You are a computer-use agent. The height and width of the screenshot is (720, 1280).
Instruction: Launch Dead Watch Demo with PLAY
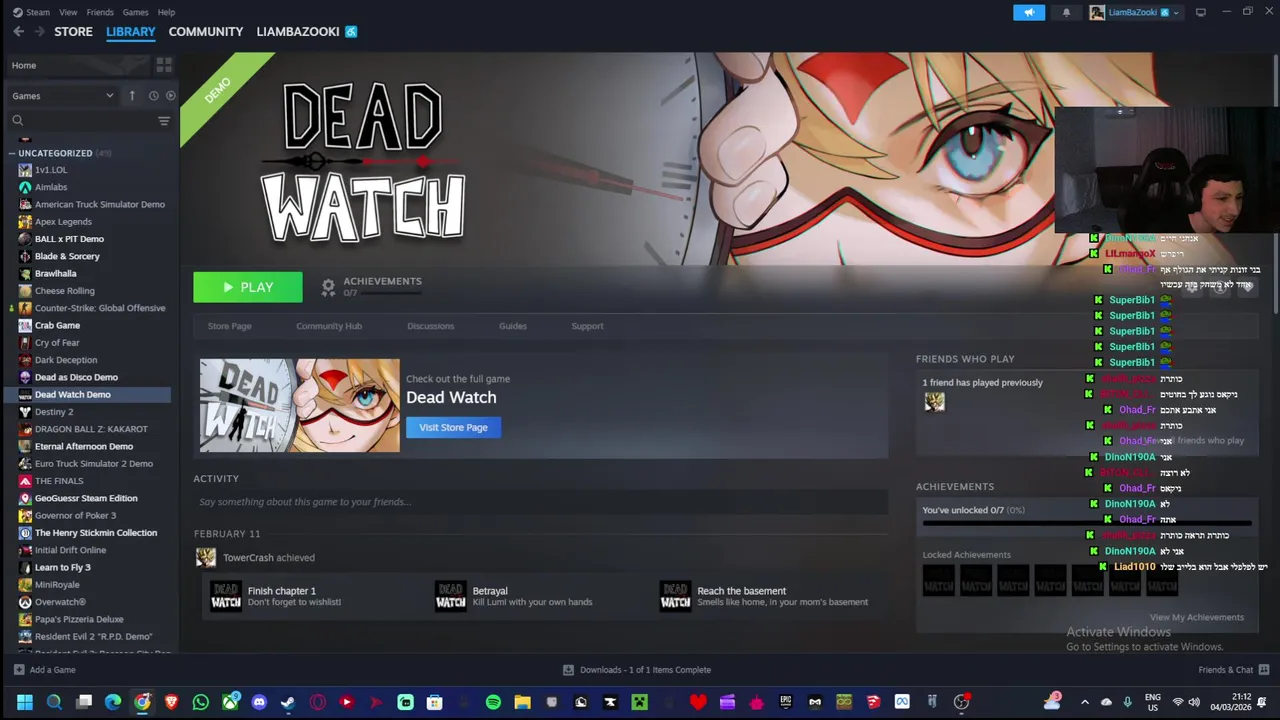248,287
